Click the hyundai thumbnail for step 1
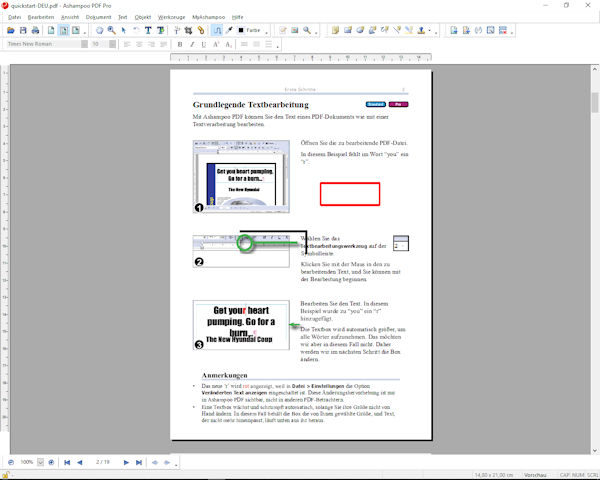 (241, 176)
